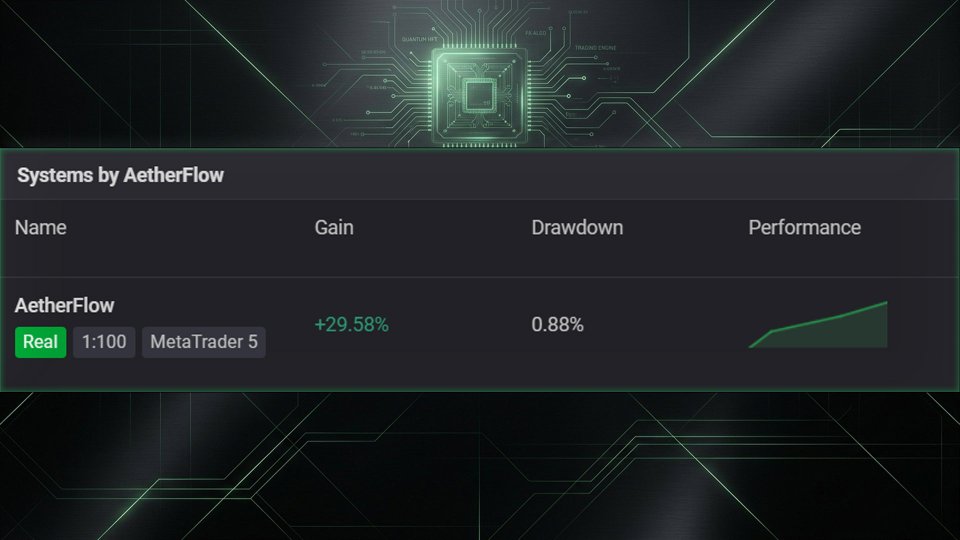
Task: Click the QUANTUM HFT circuit label
Action: click(x=419, y=39)
